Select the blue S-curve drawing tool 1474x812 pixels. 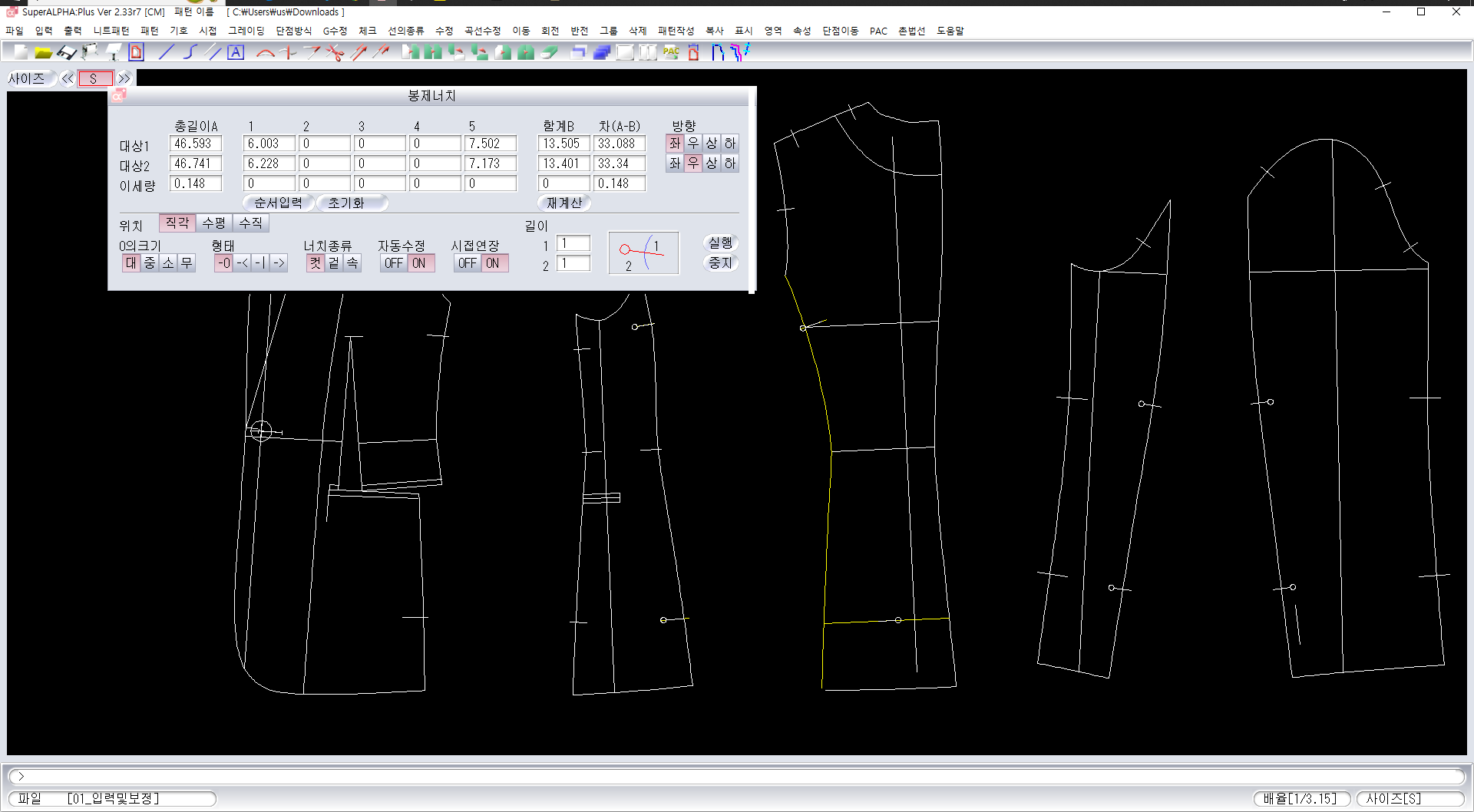coord(190,52)
